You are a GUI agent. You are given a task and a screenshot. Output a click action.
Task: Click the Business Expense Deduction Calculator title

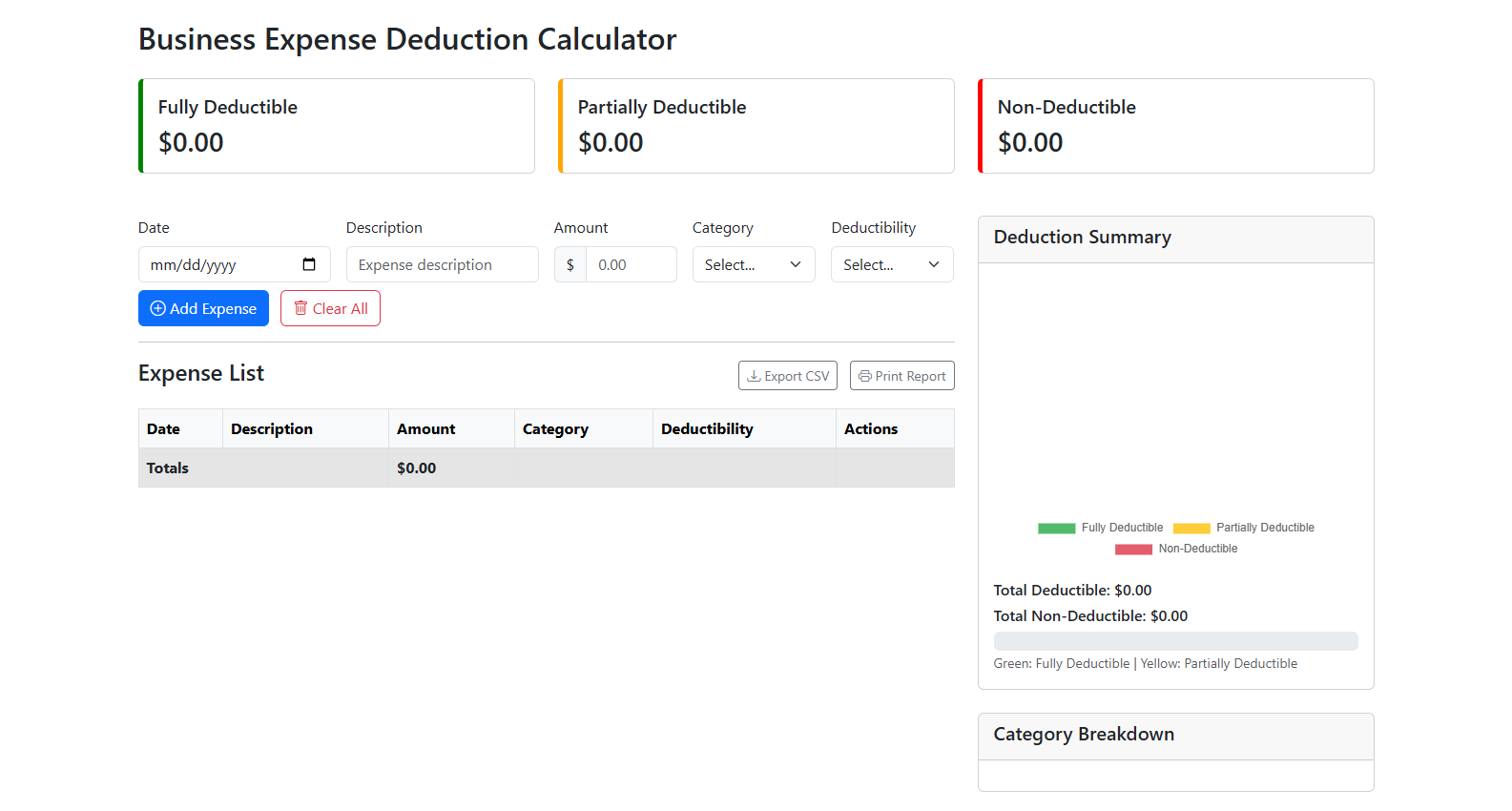click(407, 39)
